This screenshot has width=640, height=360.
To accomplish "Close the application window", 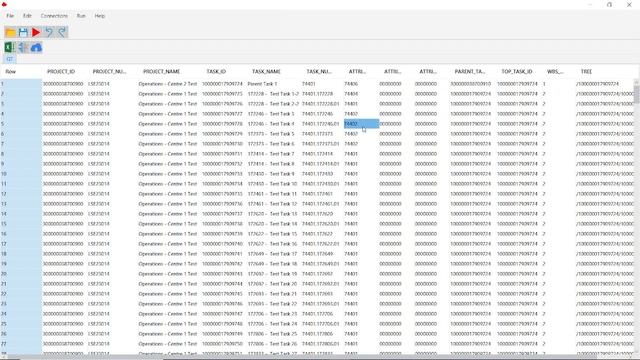I will [x=629, y=4].
